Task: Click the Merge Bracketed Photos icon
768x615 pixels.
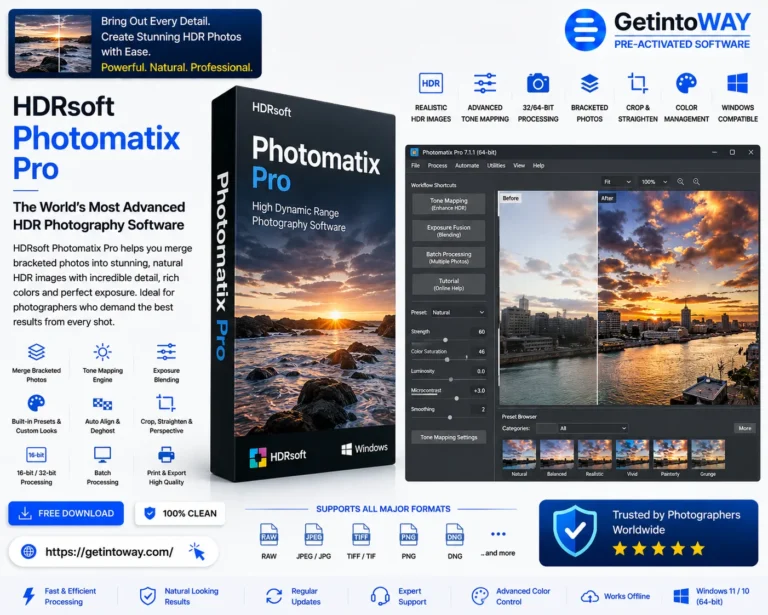Action: pos(36,352)
